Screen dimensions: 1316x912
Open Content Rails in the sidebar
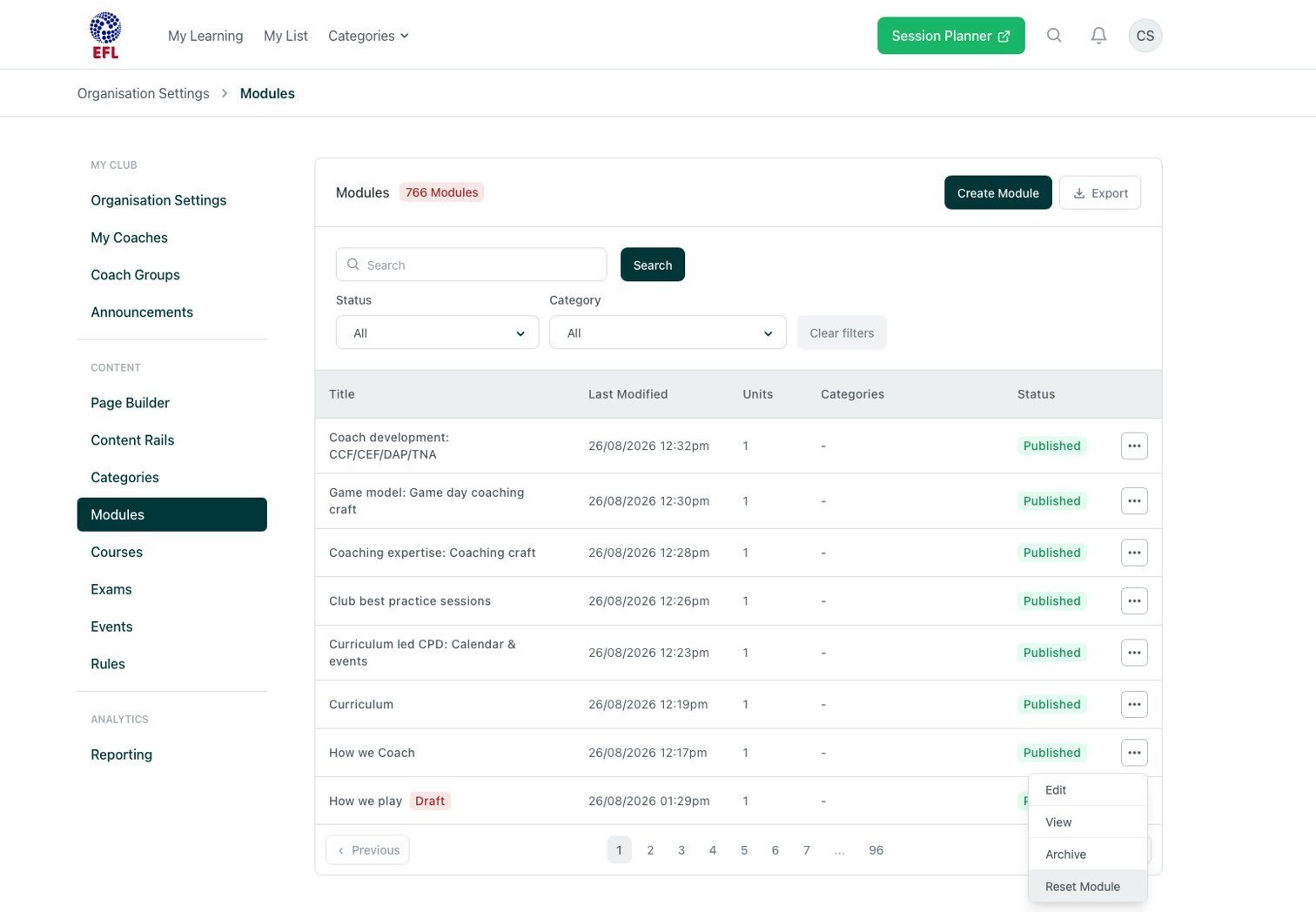coord(132,440)
